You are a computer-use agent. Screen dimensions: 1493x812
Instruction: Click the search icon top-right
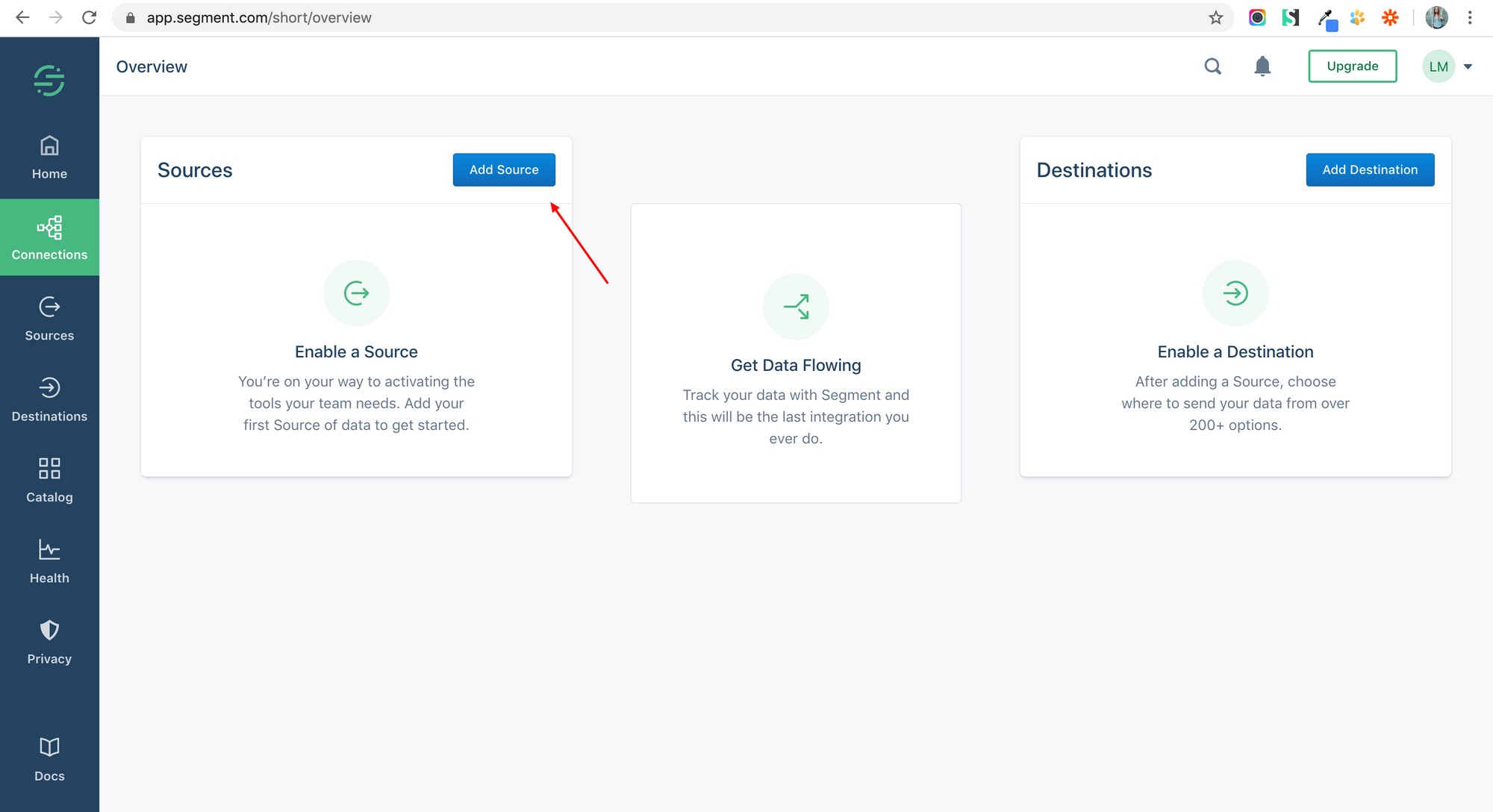click(1213, 66)
